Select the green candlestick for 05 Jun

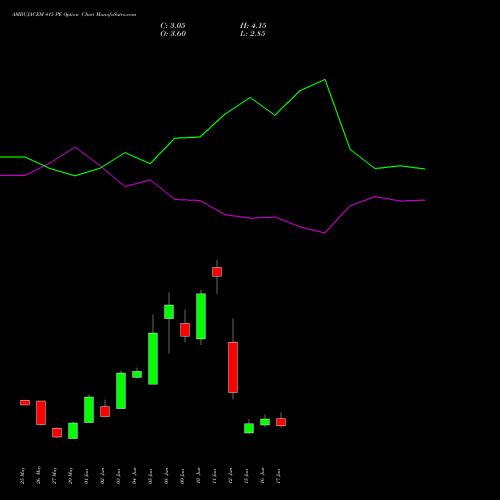point(153,359)
